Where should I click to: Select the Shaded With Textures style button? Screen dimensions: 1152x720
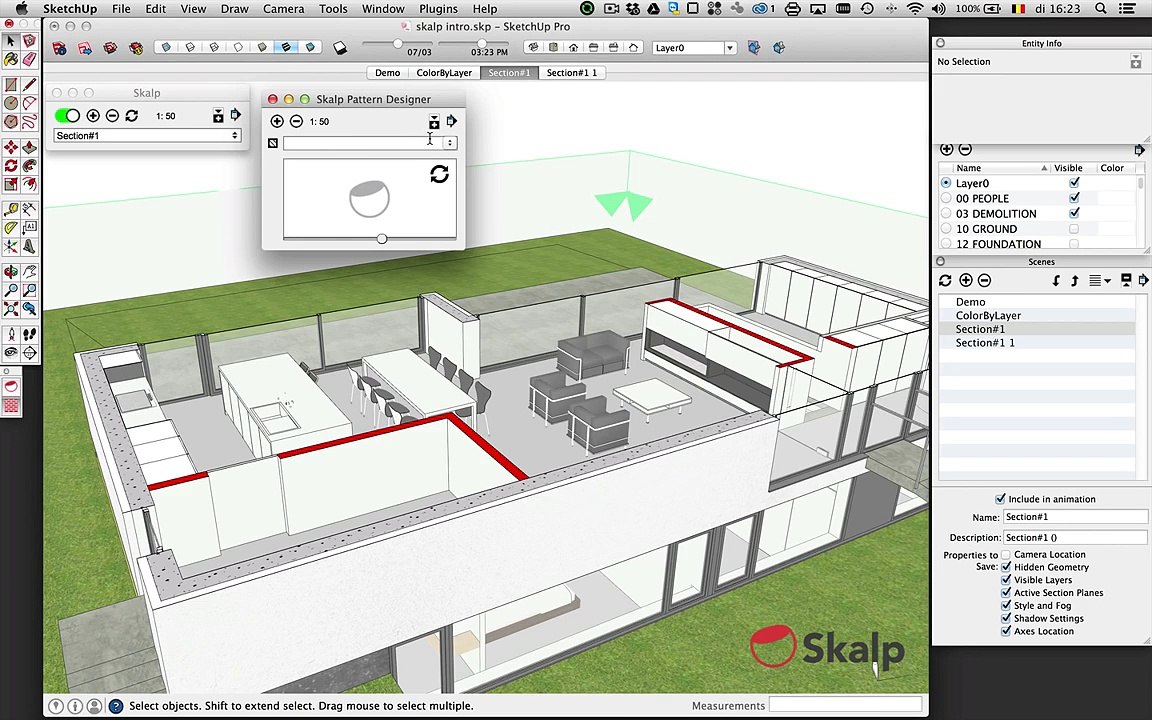[x=286, y=47]
